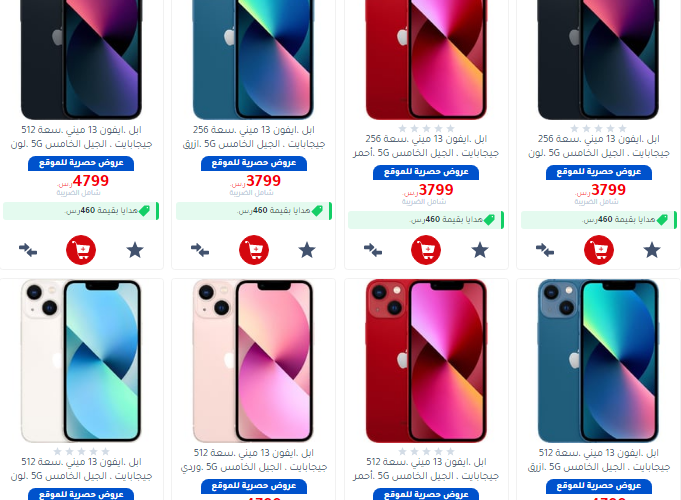Image resolution: width=681 pixels, height=500 pixels.
Task: Compare the blue 256GB iPhone 13 mini
Action: [x=200, y=250]
